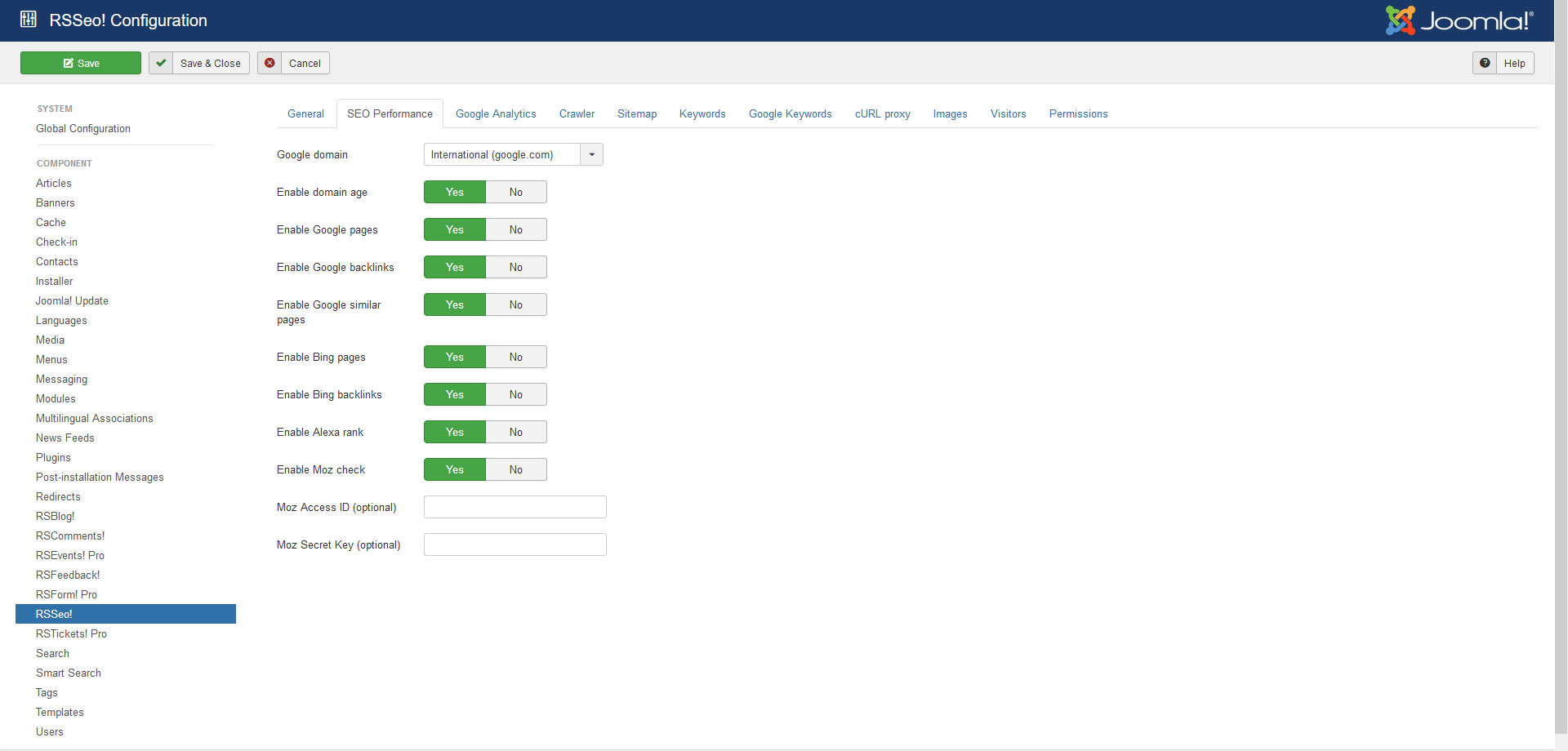Open the Images tab

coord(951,113)
